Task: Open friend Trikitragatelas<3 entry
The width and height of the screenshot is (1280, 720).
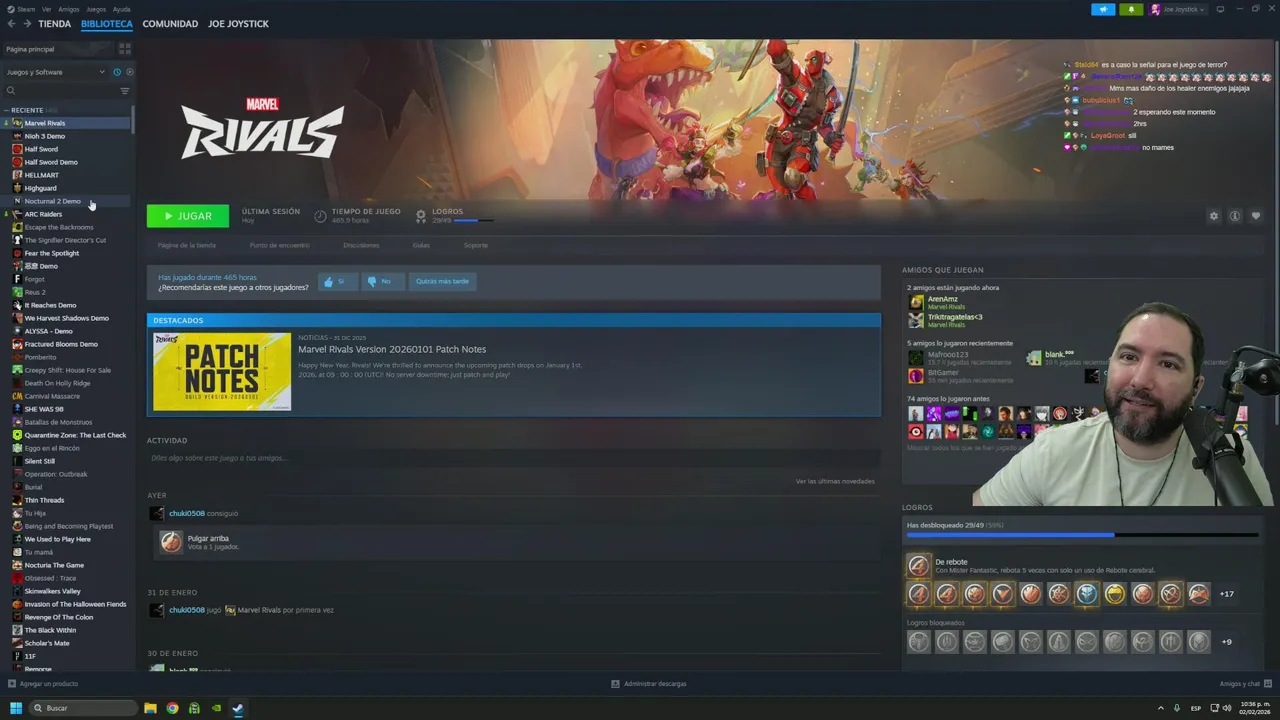Action: click(x=954, y=317)
